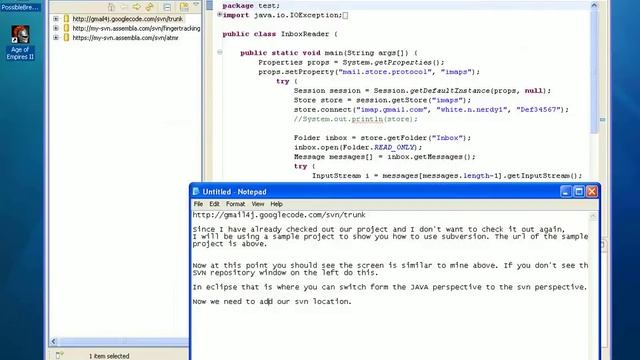Screen dimensions: 640x360
Task: Open Notepad's Format menu
Action: [236, 204]
